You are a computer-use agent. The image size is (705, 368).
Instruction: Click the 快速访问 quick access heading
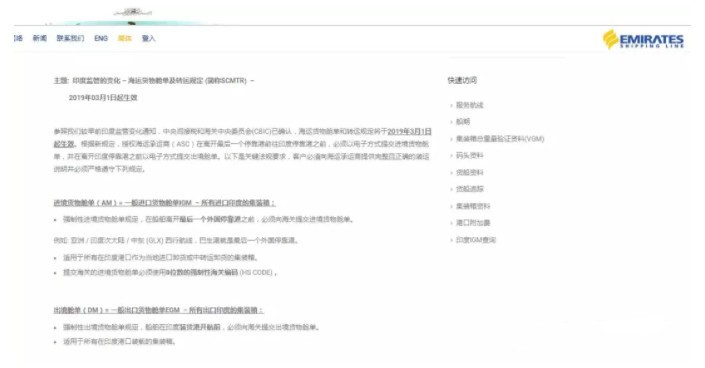(x=462, y=80)
